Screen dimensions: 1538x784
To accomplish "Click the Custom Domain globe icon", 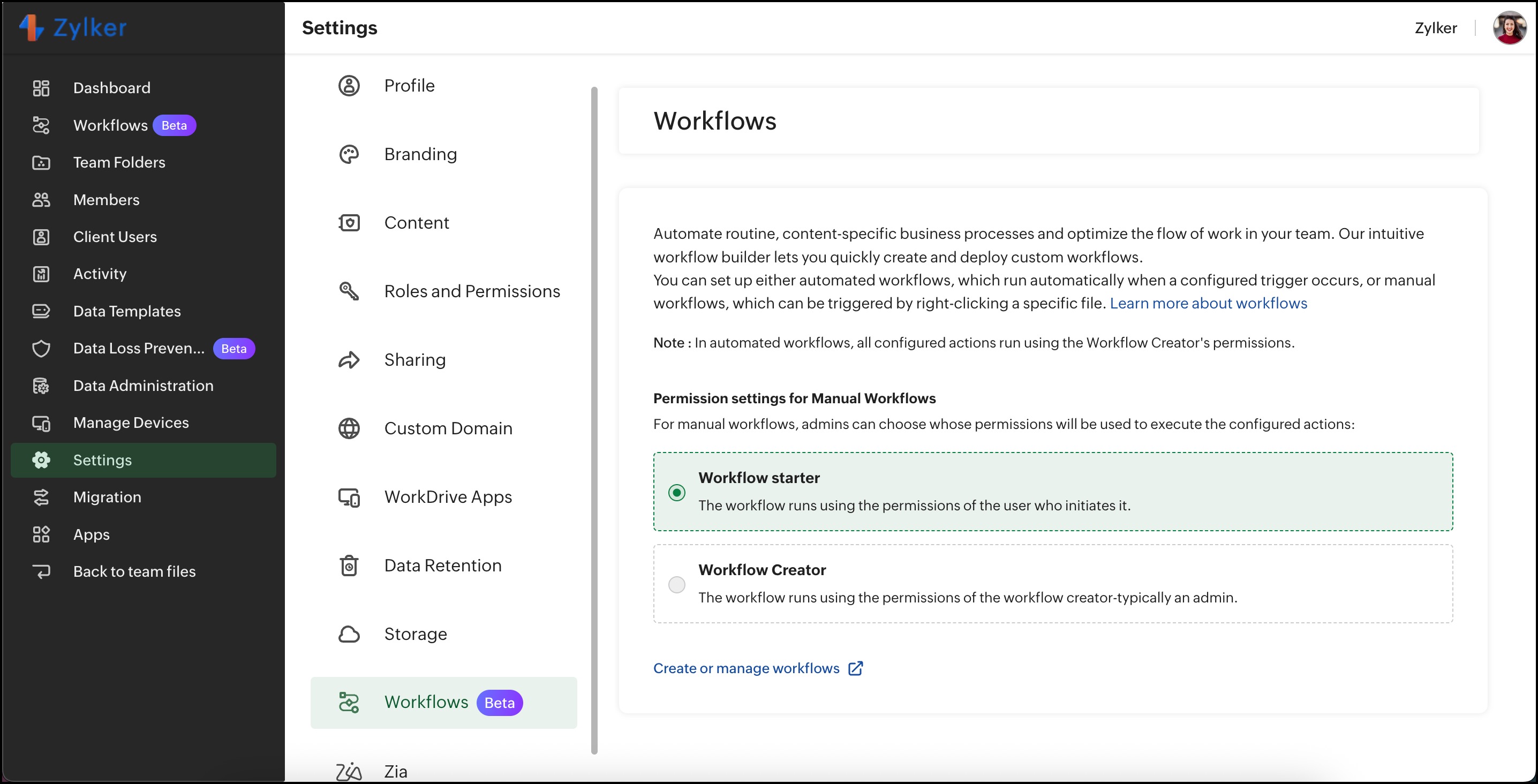I will (x=349, y=429).
